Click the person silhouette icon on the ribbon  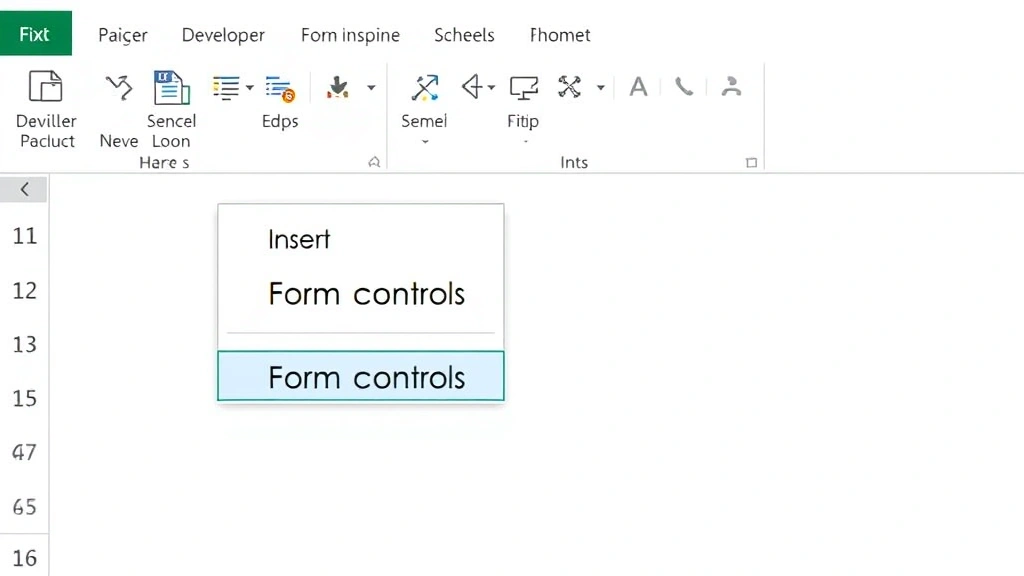[731, 87]
